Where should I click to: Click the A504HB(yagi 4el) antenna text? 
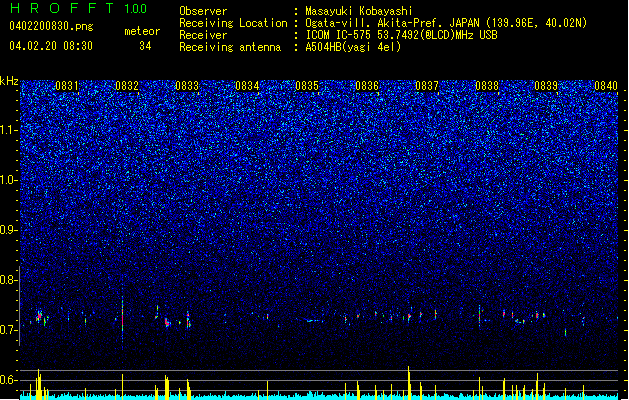[x=353, y=47]
